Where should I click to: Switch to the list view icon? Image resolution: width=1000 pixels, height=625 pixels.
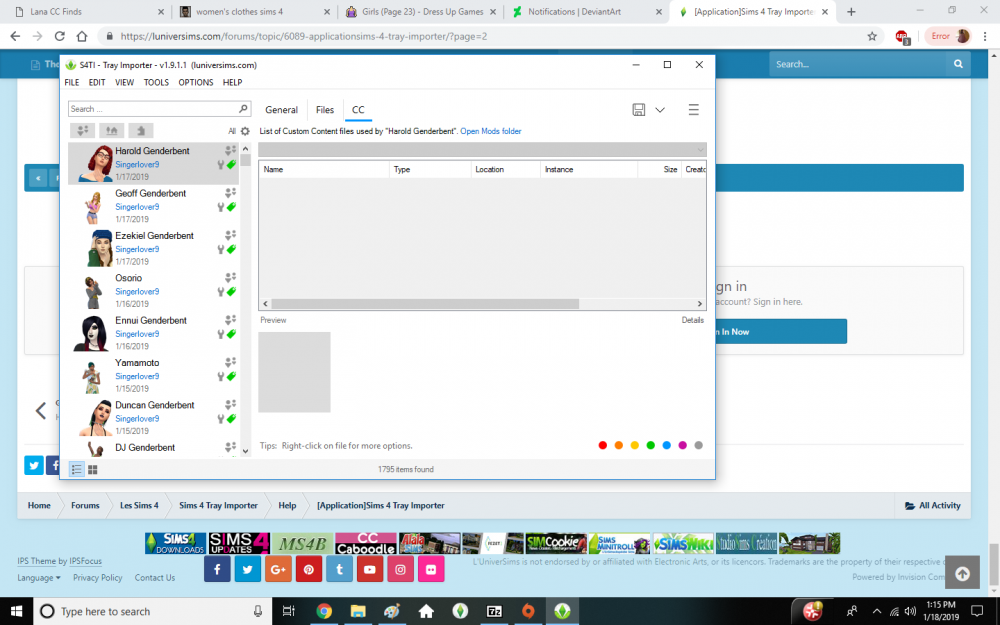[x=77, y=469]
